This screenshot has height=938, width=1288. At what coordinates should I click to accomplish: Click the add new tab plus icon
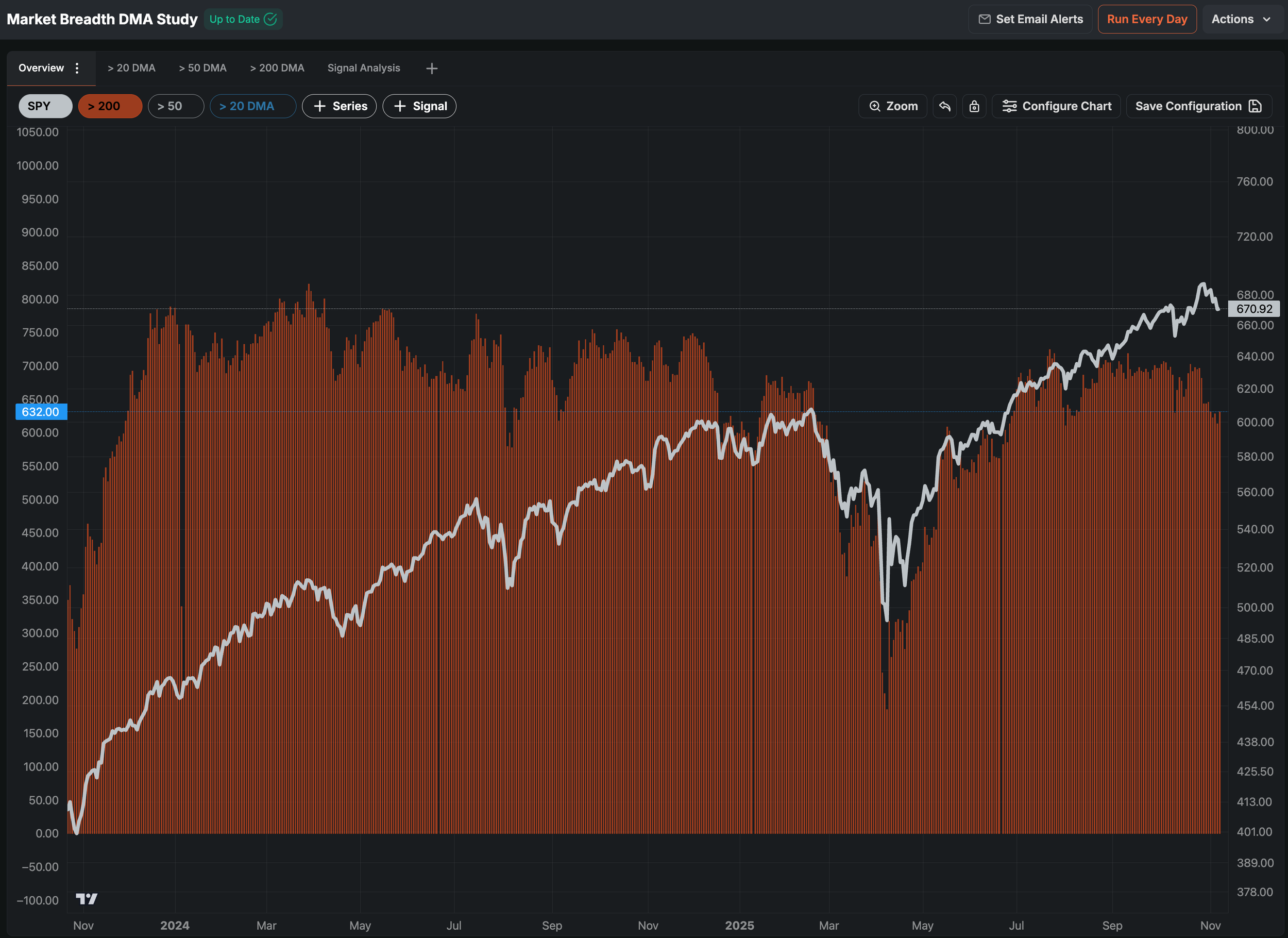point(432,68)
